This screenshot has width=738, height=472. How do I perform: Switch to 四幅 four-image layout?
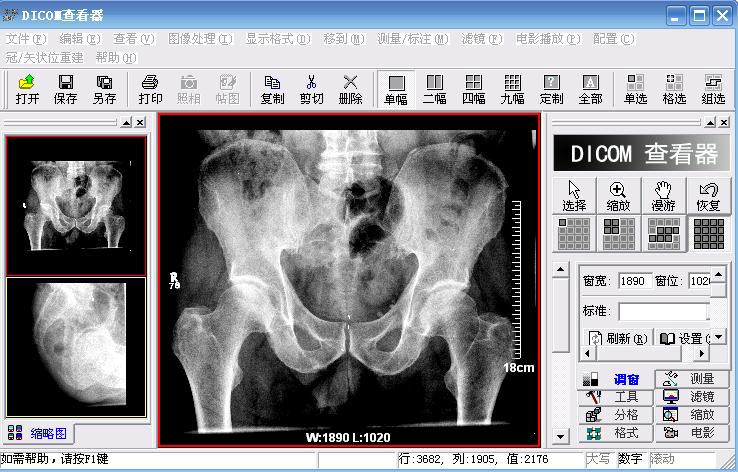click(473, 89)
